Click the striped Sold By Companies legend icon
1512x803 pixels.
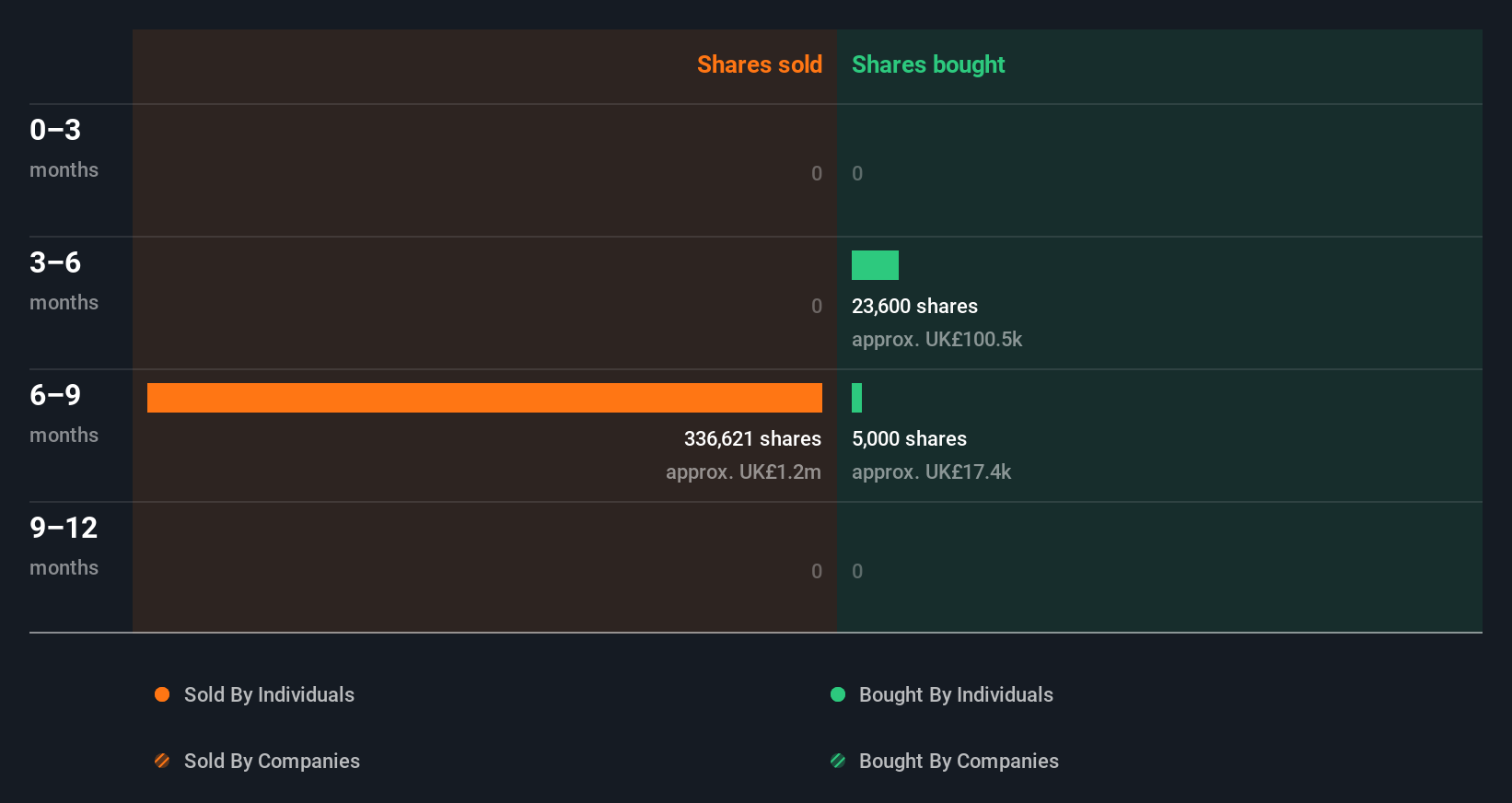click(162, 761)
